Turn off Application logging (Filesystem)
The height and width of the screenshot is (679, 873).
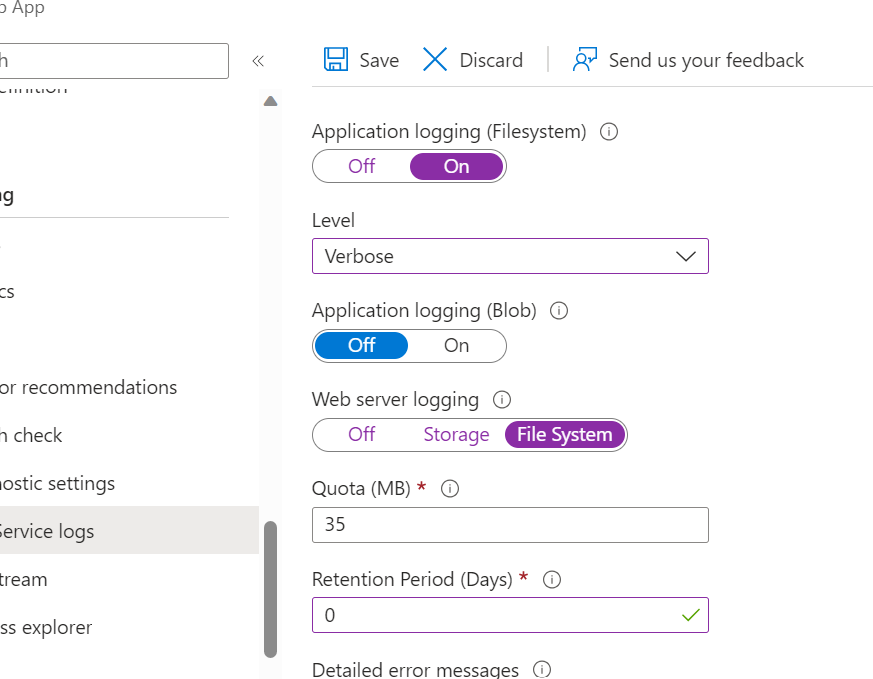[362, 166]
